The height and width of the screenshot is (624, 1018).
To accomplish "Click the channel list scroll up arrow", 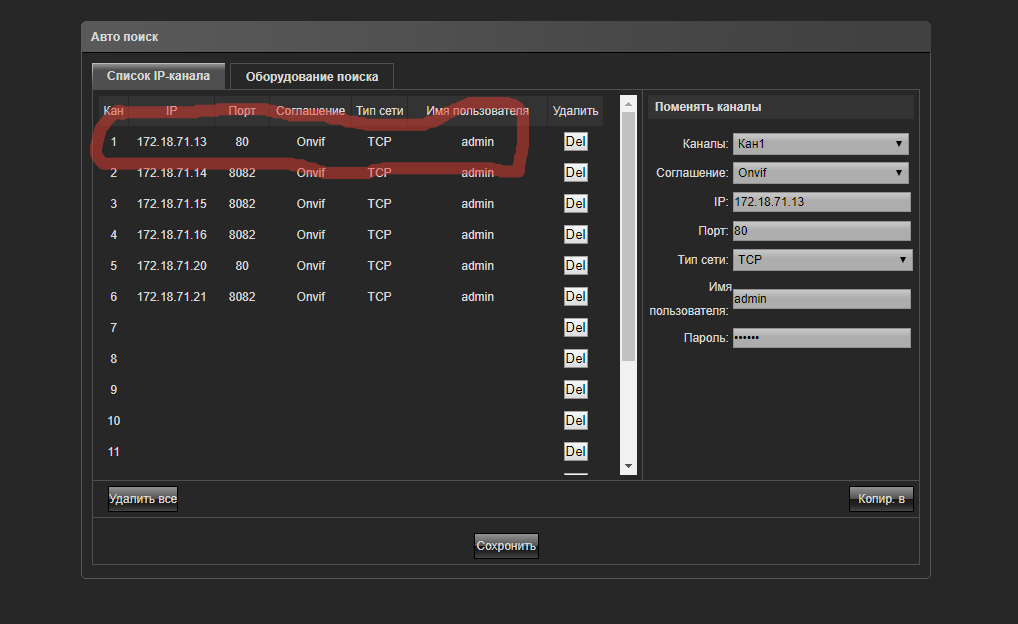I will pyautogui.click(x=628, y=103).
